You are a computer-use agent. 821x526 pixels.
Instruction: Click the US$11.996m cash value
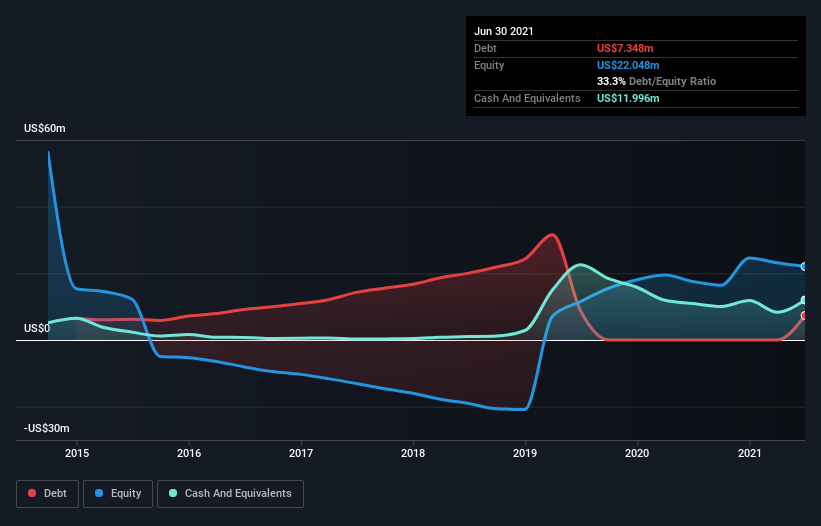[x=628, y=98]
